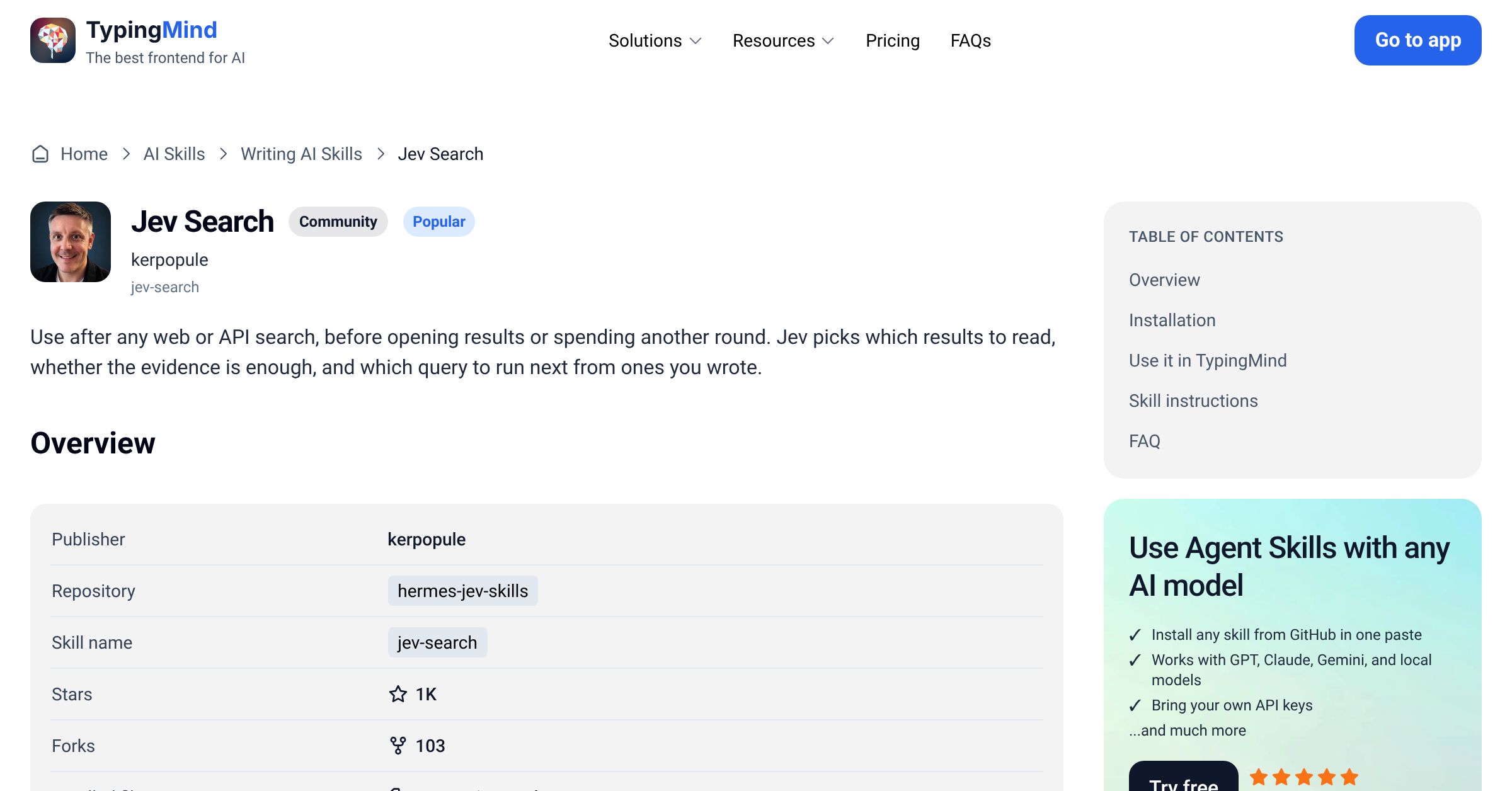Jump to Installation in table of contents
The height and width of the screenshot is (791, 1512).
pyautogui.click(x=1172, y=320)
